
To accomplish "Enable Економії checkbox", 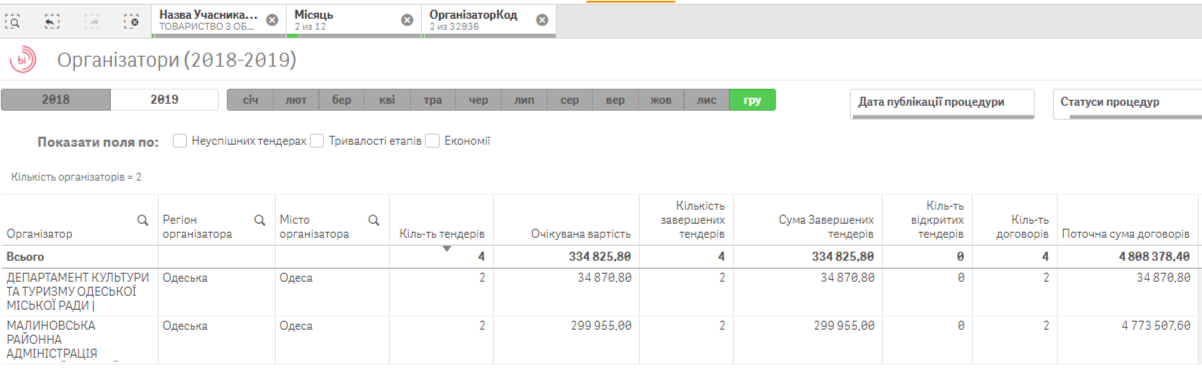I will coord(433,141).
